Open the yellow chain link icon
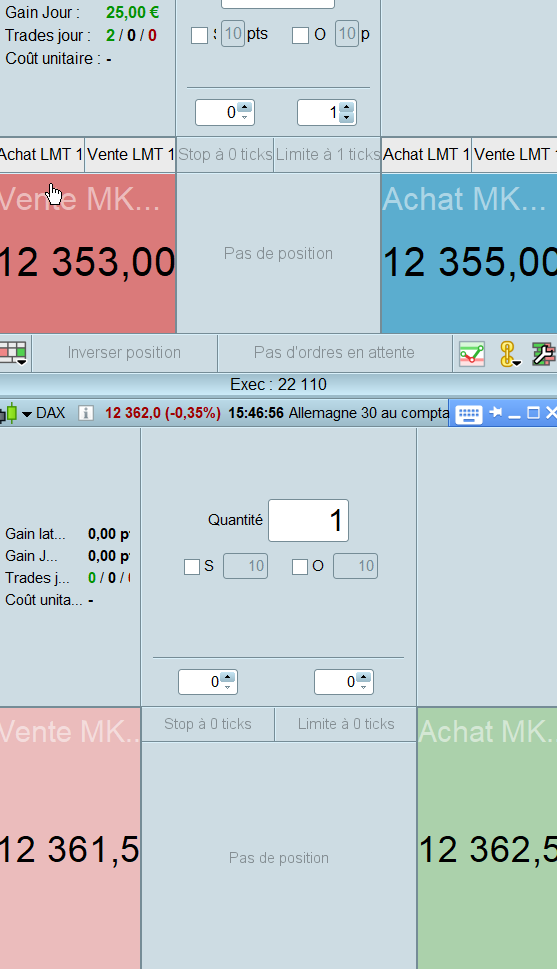The height and width of the screenshot is (969, 557). [x=509, y=353]
